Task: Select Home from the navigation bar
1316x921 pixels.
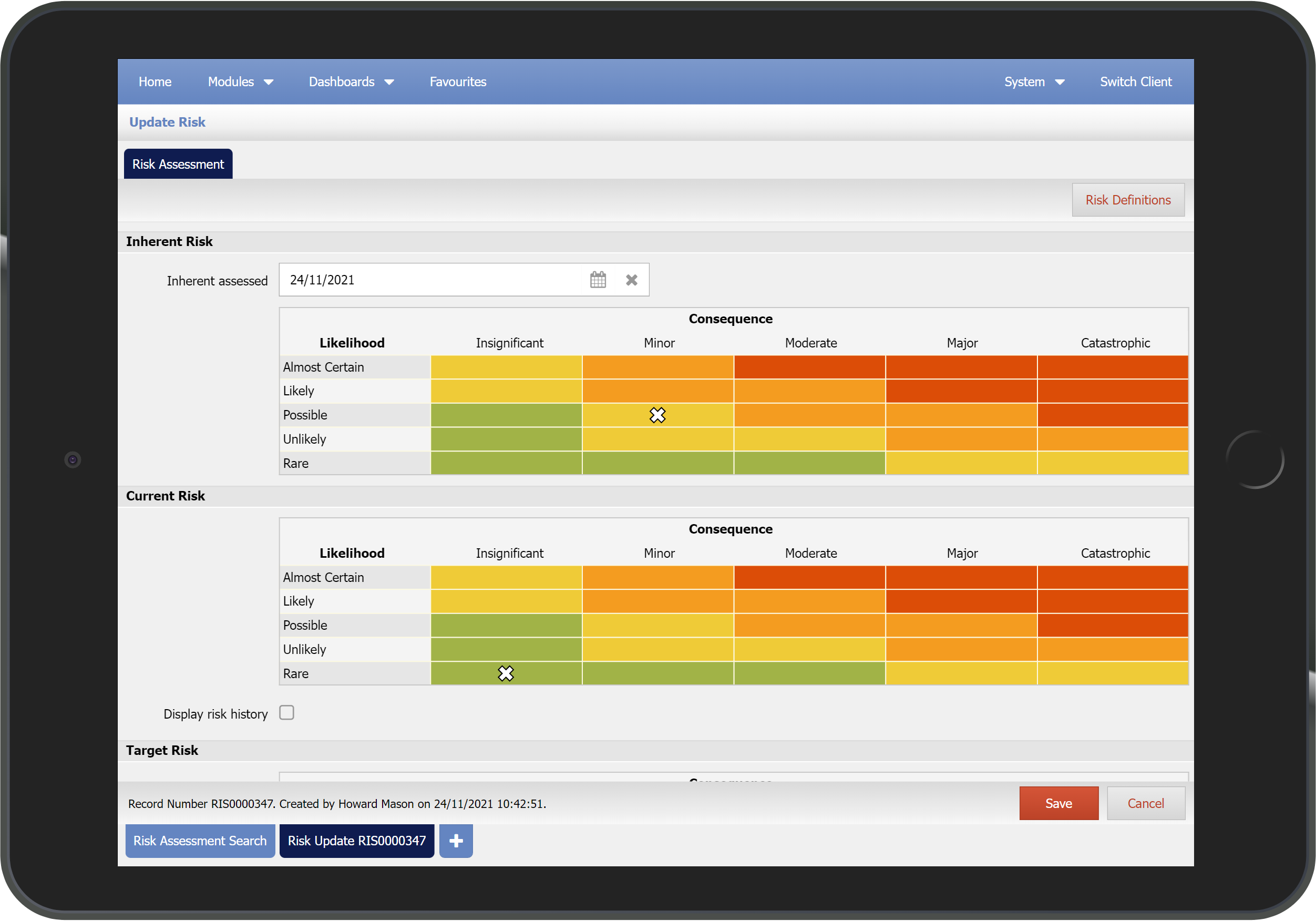Action: pos(155,81)
